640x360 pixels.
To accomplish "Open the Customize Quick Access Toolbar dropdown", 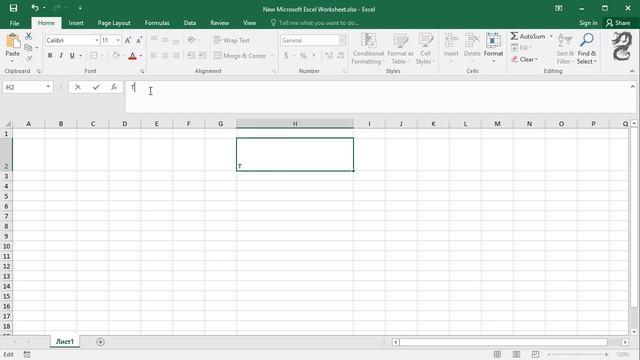I will (80, 8).
